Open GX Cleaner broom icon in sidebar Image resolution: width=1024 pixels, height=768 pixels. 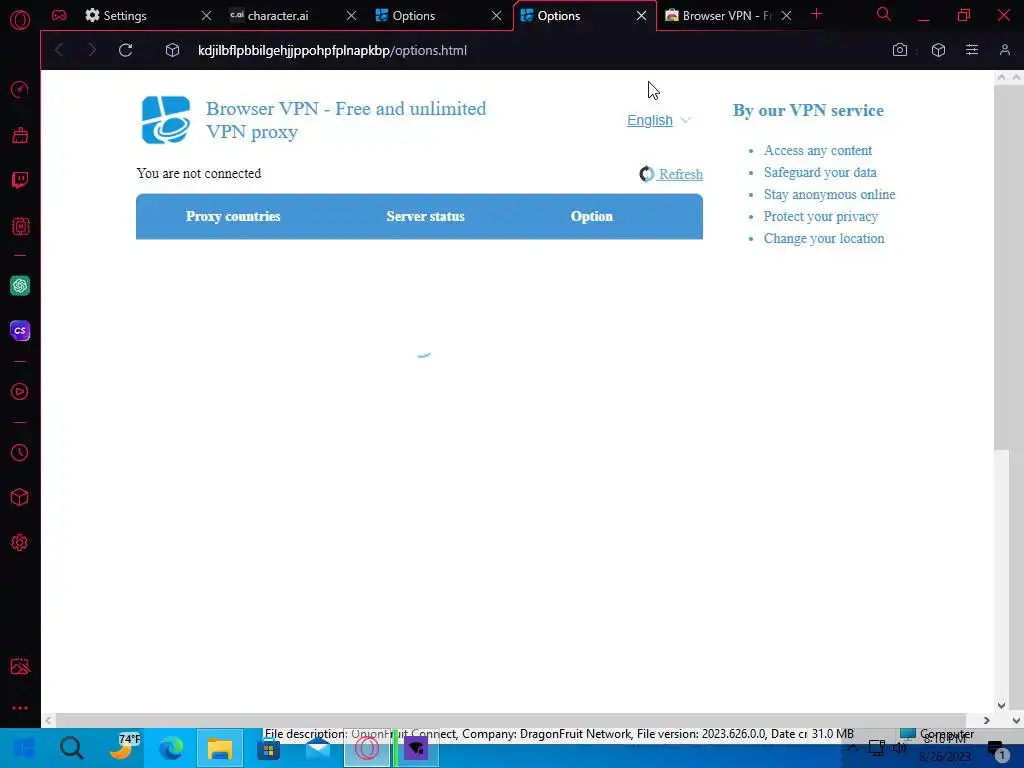20,135
